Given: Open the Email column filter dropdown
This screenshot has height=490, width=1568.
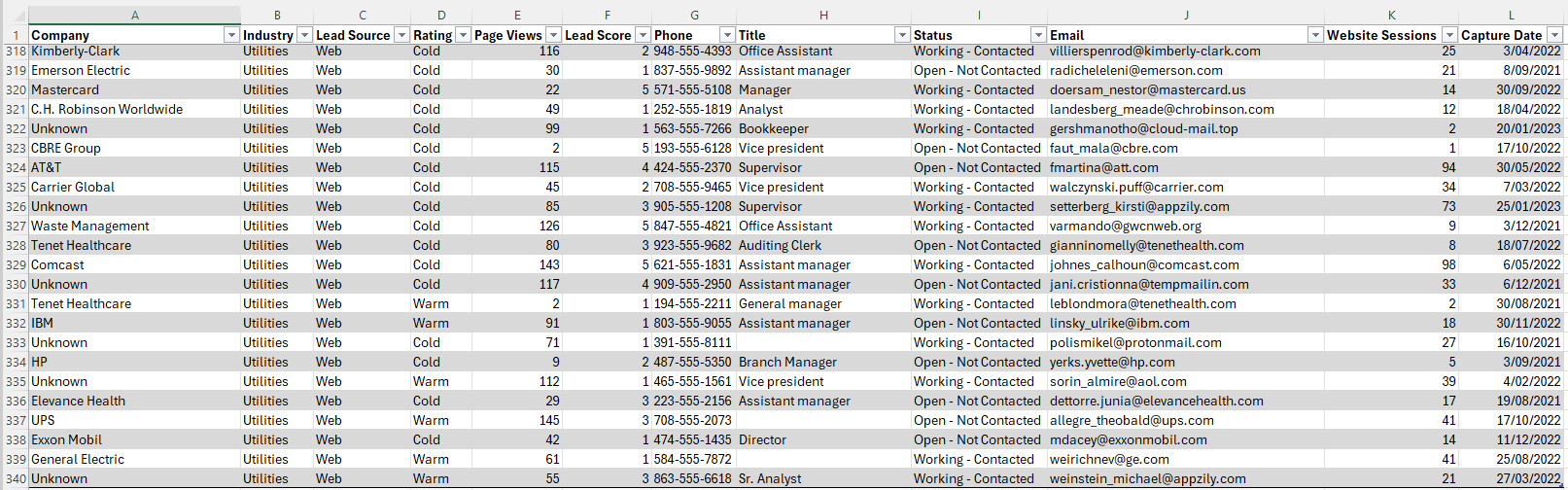Looking at the screenshot, I should [x=1315, y=35].
